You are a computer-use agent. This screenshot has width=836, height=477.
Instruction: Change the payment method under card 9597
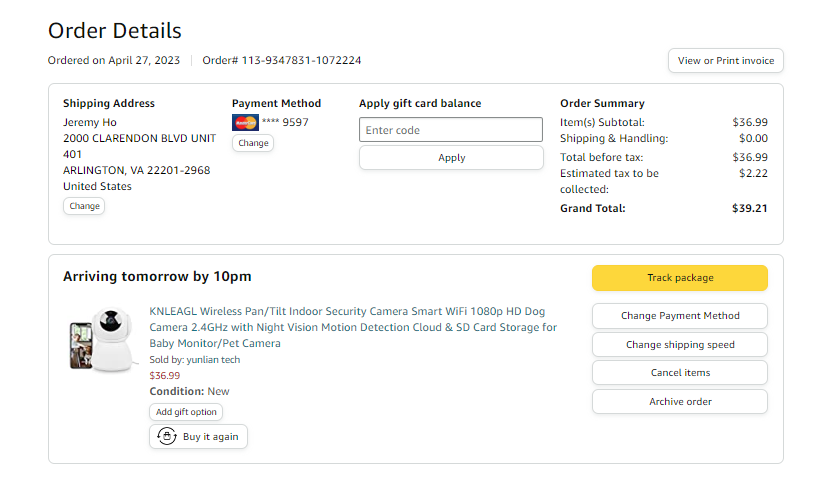[253, 143]
